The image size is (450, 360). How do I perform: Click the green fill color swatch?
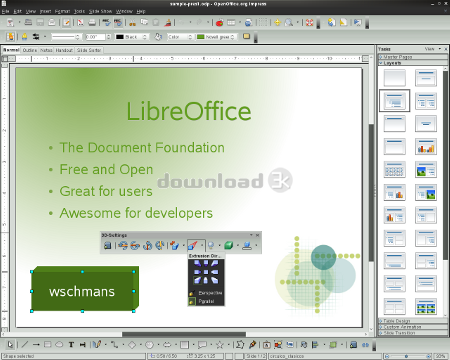(x=201, y=37)
